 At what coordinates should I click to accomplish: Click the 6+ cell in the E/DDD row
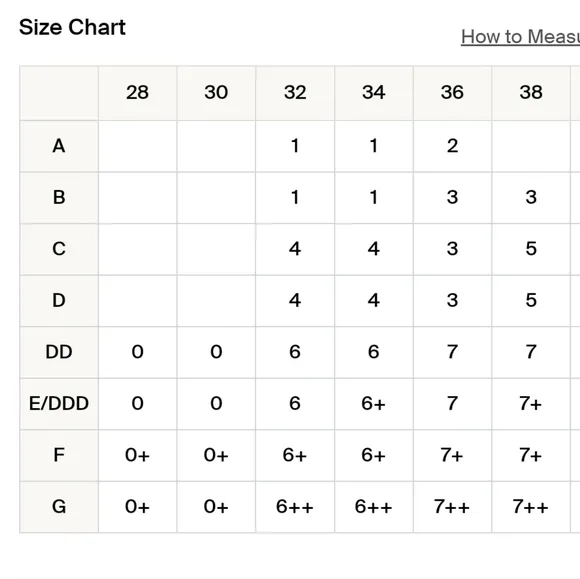click(374, 403)
